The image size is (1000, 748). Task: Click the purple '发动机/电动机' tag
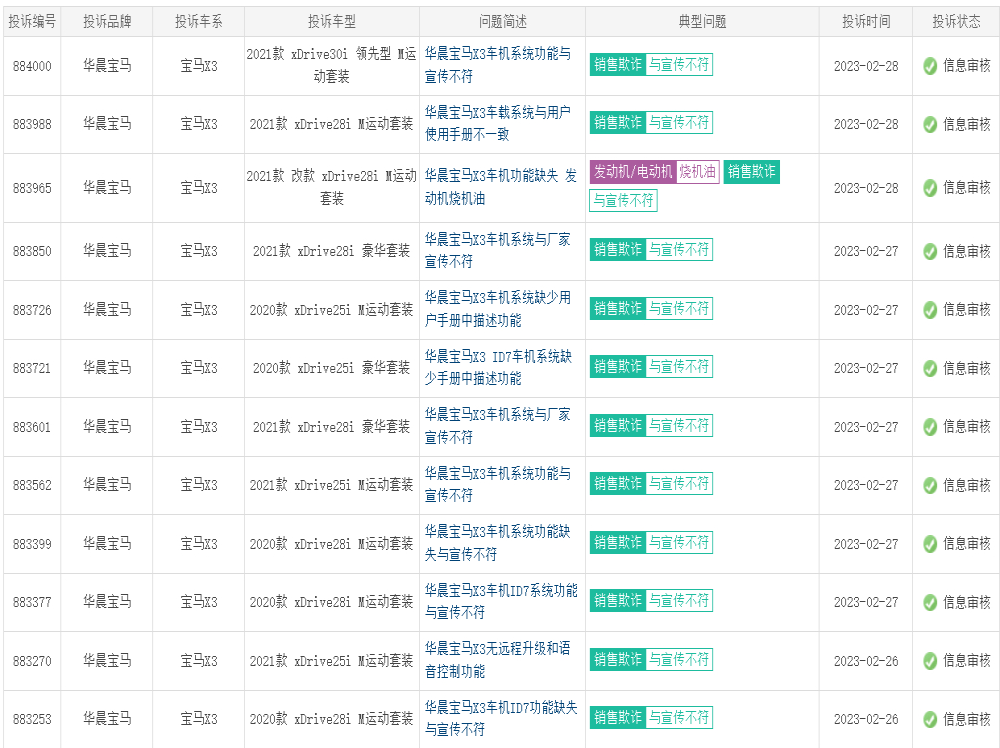[633, 172]
